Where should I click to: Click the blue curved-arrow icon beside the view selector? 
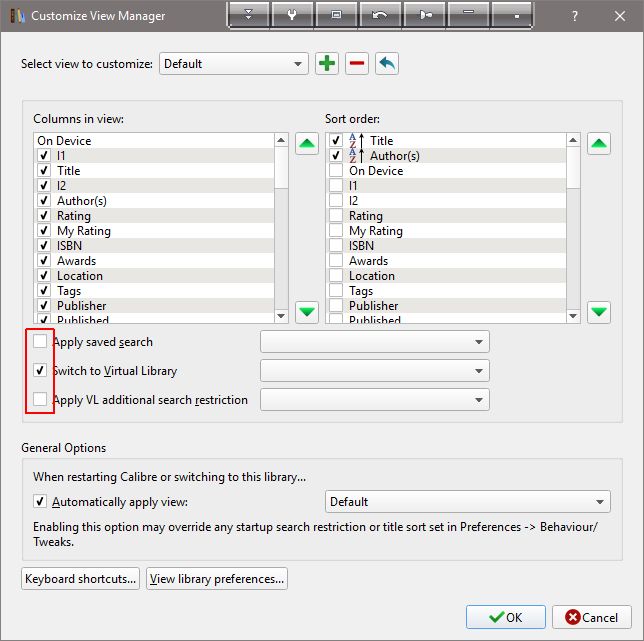click(386, 64)
